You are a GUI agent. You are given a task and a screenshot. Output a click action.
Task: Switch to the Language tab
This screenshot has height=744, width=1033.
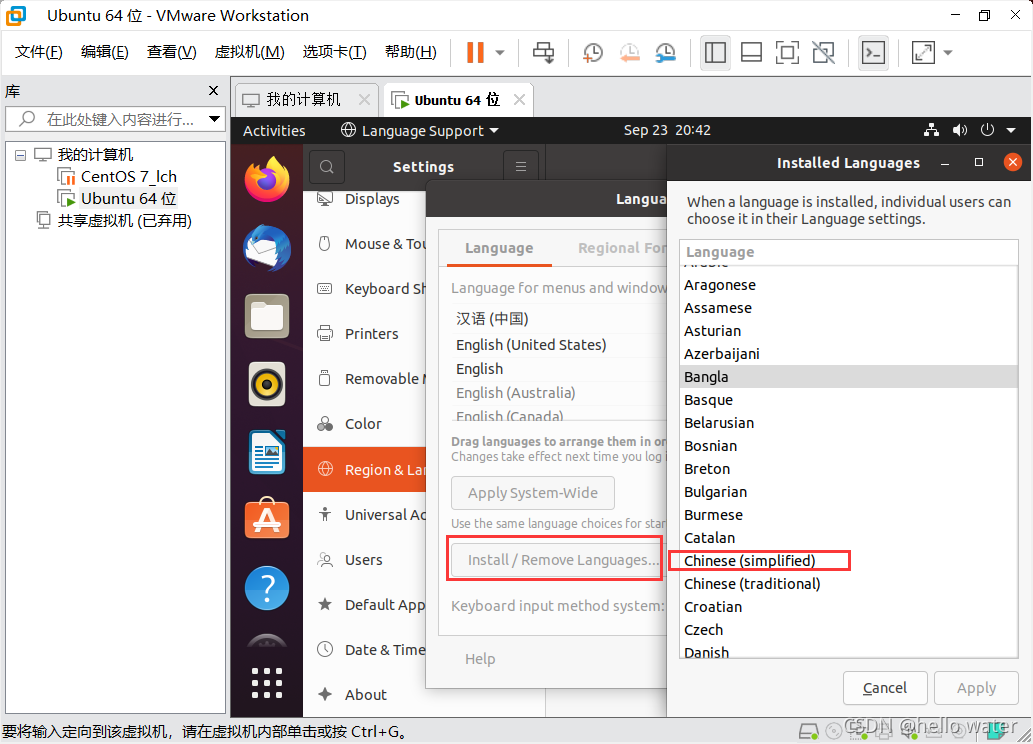point(499,248)
